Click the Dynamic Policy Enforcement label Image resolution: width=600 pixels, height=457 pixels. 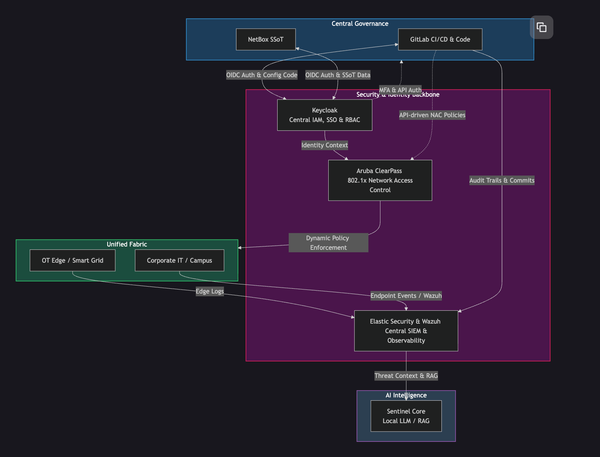[328, 243]
